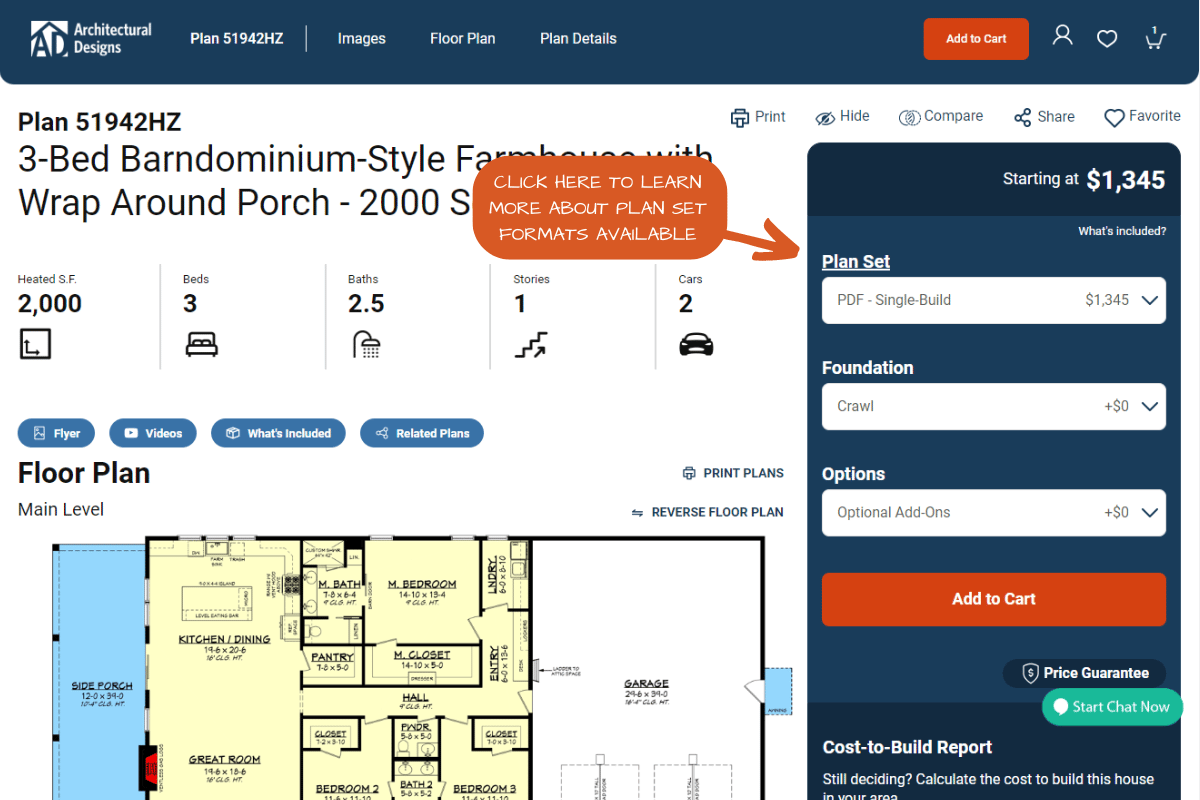
Task: Open the What's Included pill button
Action: point(278,433)
